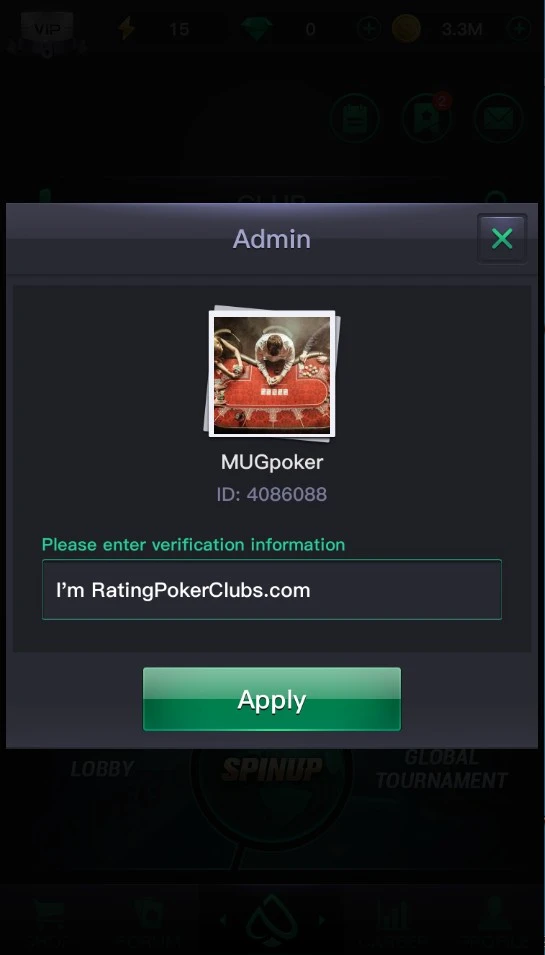This screenshot has width=545, height=955.
Task: Focus the verification information text field
Action: pyautogui.click(x=272, y=590)
